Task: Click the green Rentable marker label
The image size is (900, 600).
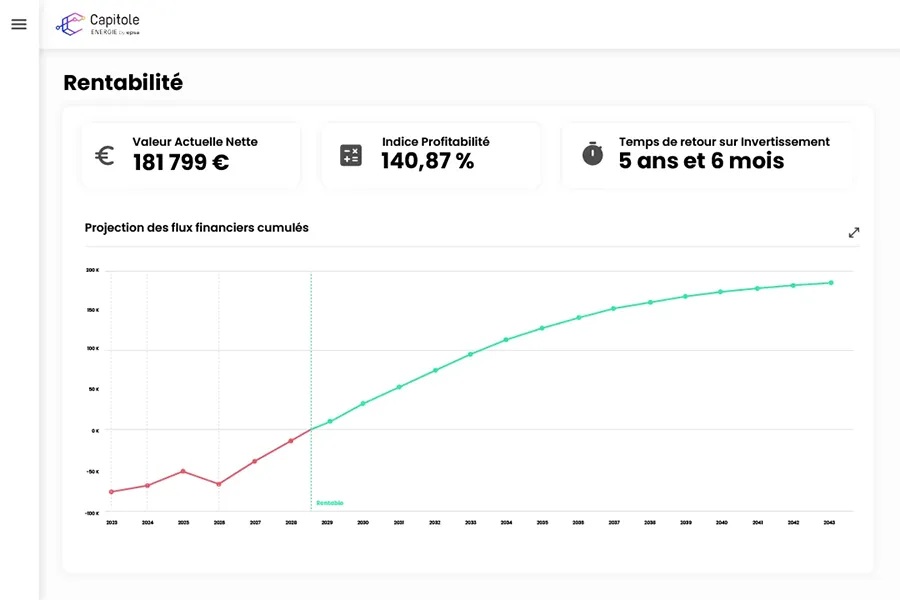Action: 329,503
